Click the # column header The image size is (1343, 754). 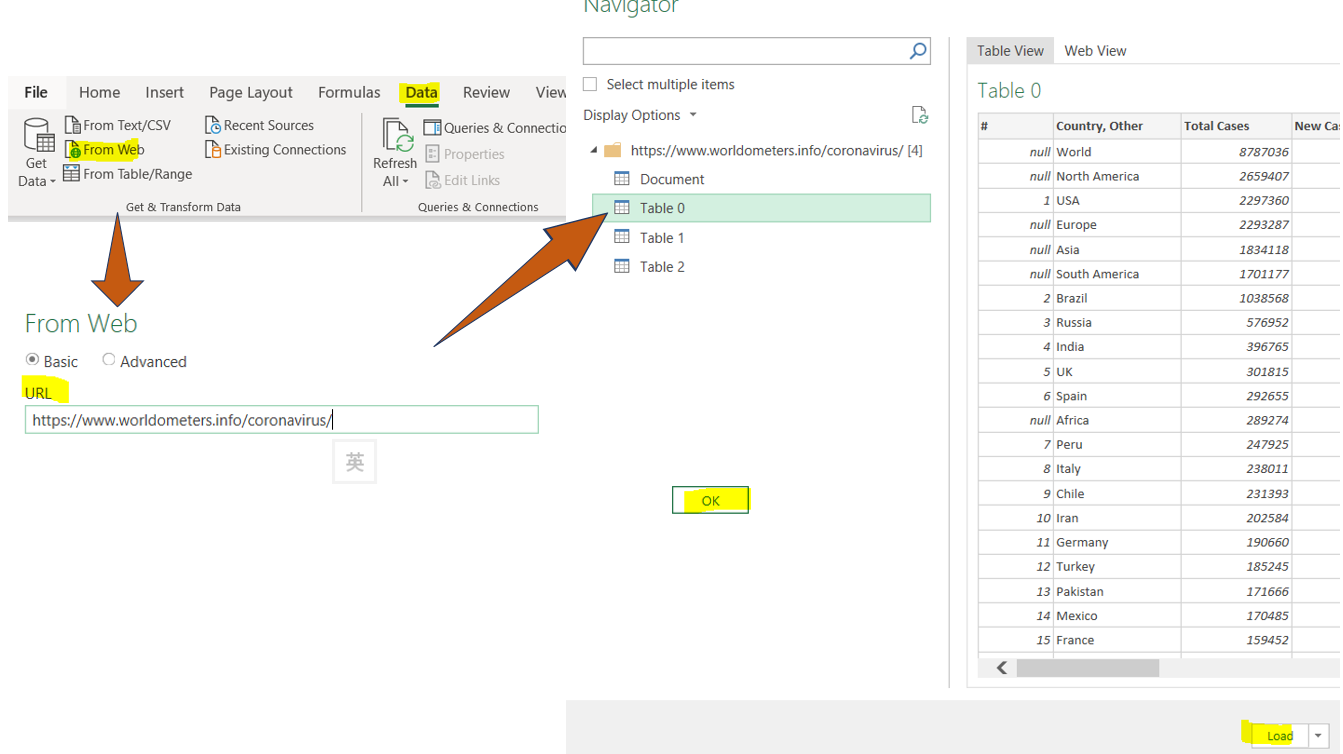(1015, 126)
